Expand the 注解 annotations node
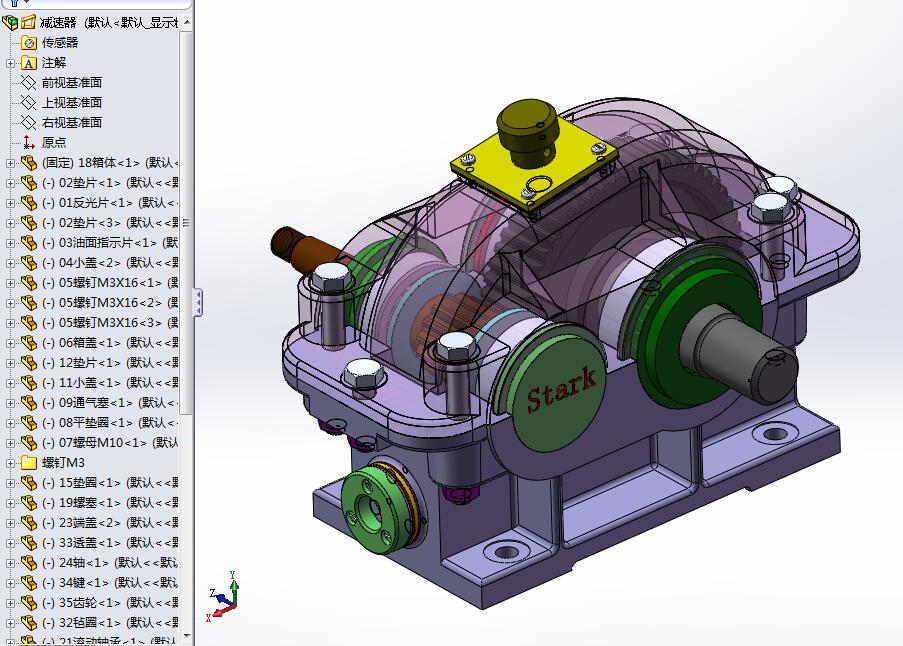The width and height of the screenshot is (903, 646). 10,62
